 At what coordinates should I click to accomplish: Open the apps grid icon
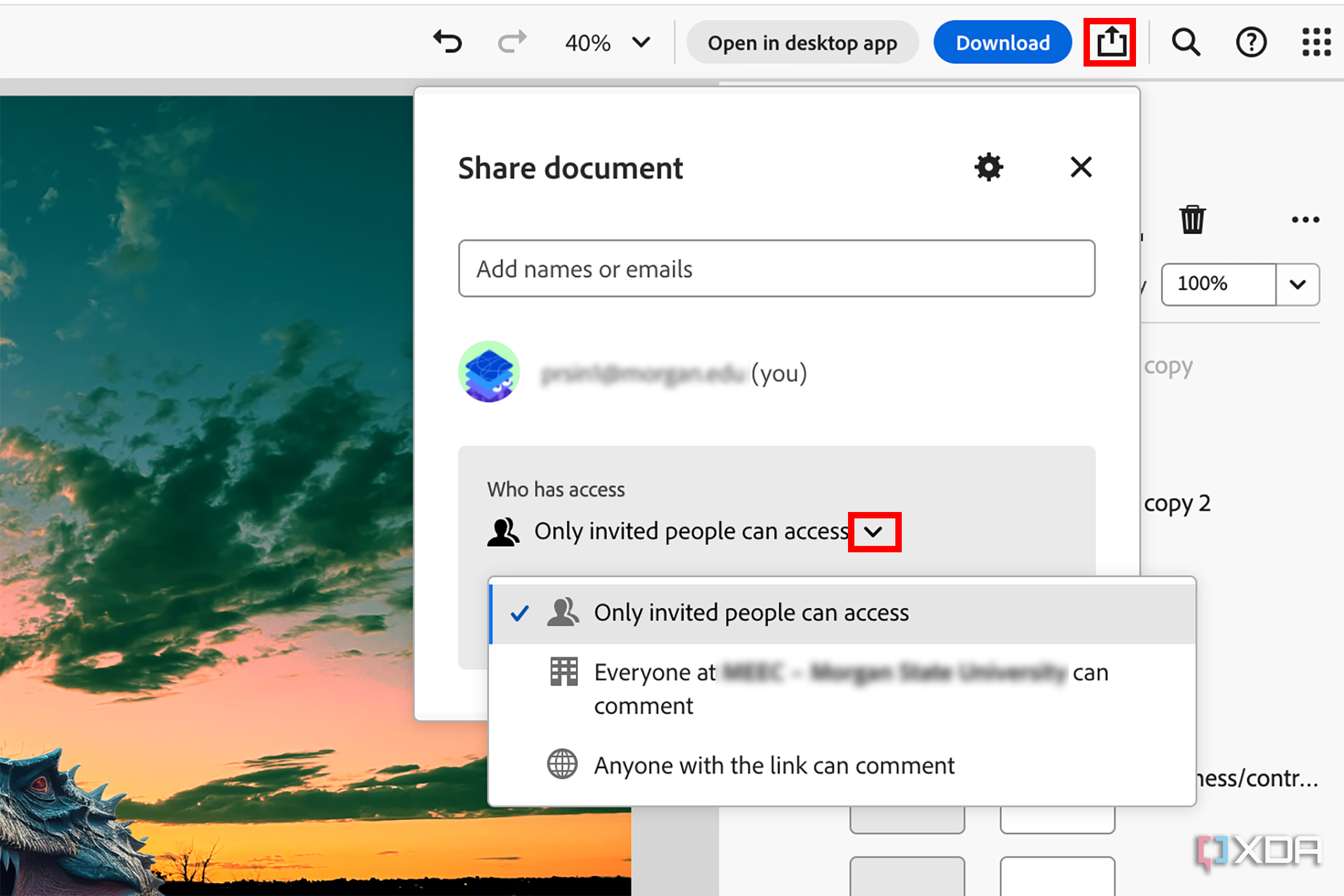point(1316,41)
